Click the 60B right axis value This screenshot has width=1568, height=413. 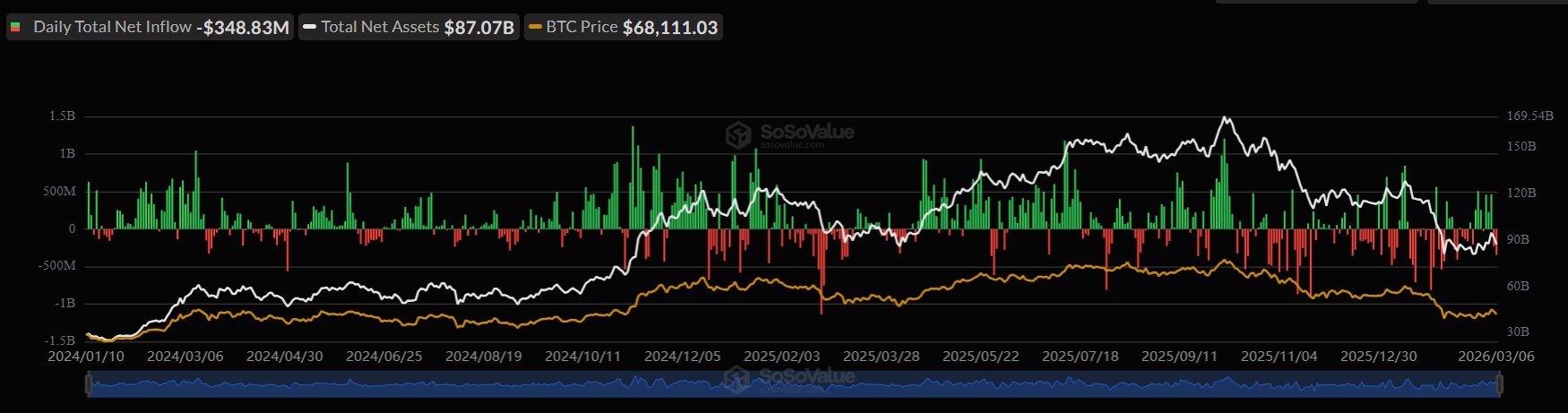pos(1518,287)
